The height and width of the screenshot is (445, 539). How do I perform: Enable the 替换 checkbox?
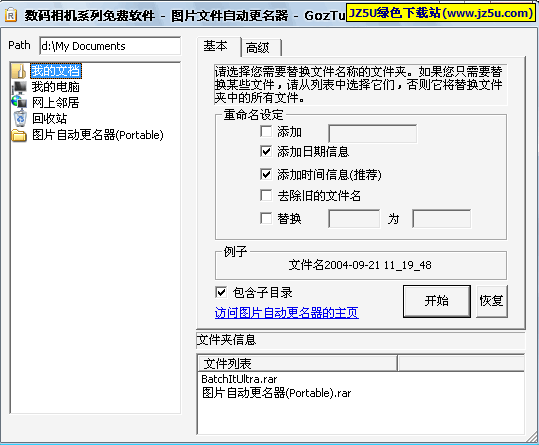pos(266,218)
